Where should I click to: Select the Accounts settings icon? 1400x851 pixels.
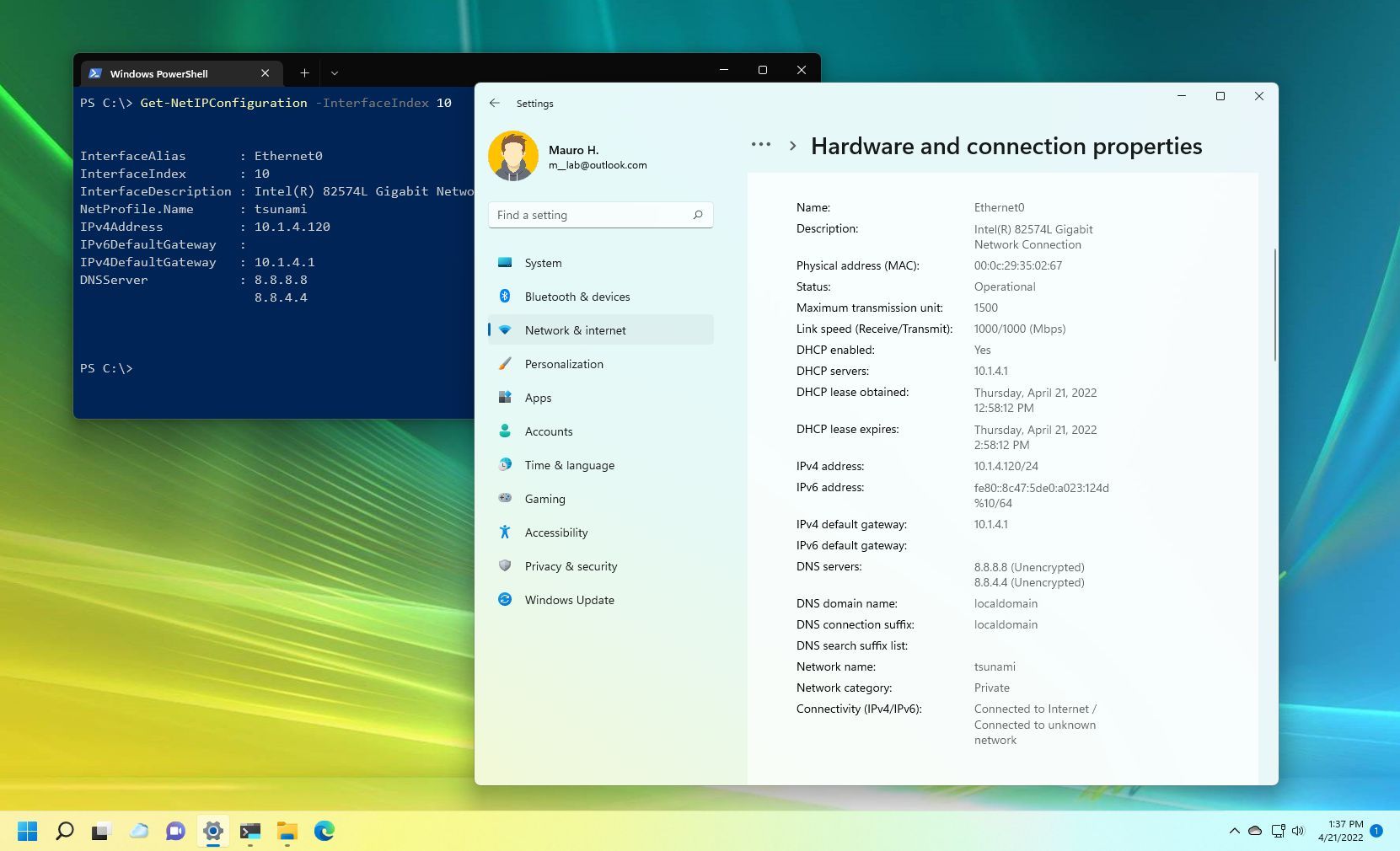point(505,431)
